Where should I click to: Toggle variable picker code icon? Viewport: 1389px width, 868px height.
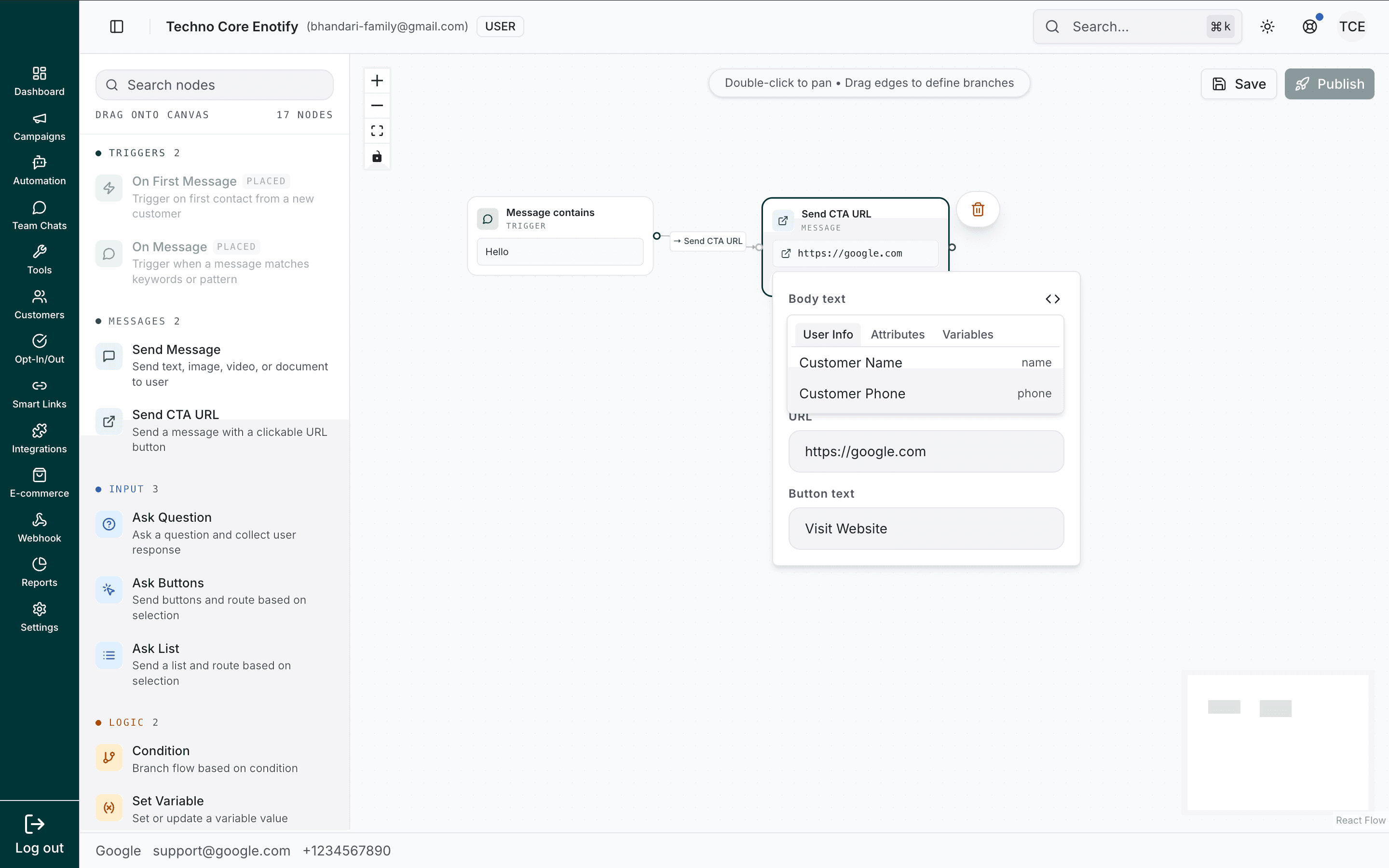(x=1053, y=299)
